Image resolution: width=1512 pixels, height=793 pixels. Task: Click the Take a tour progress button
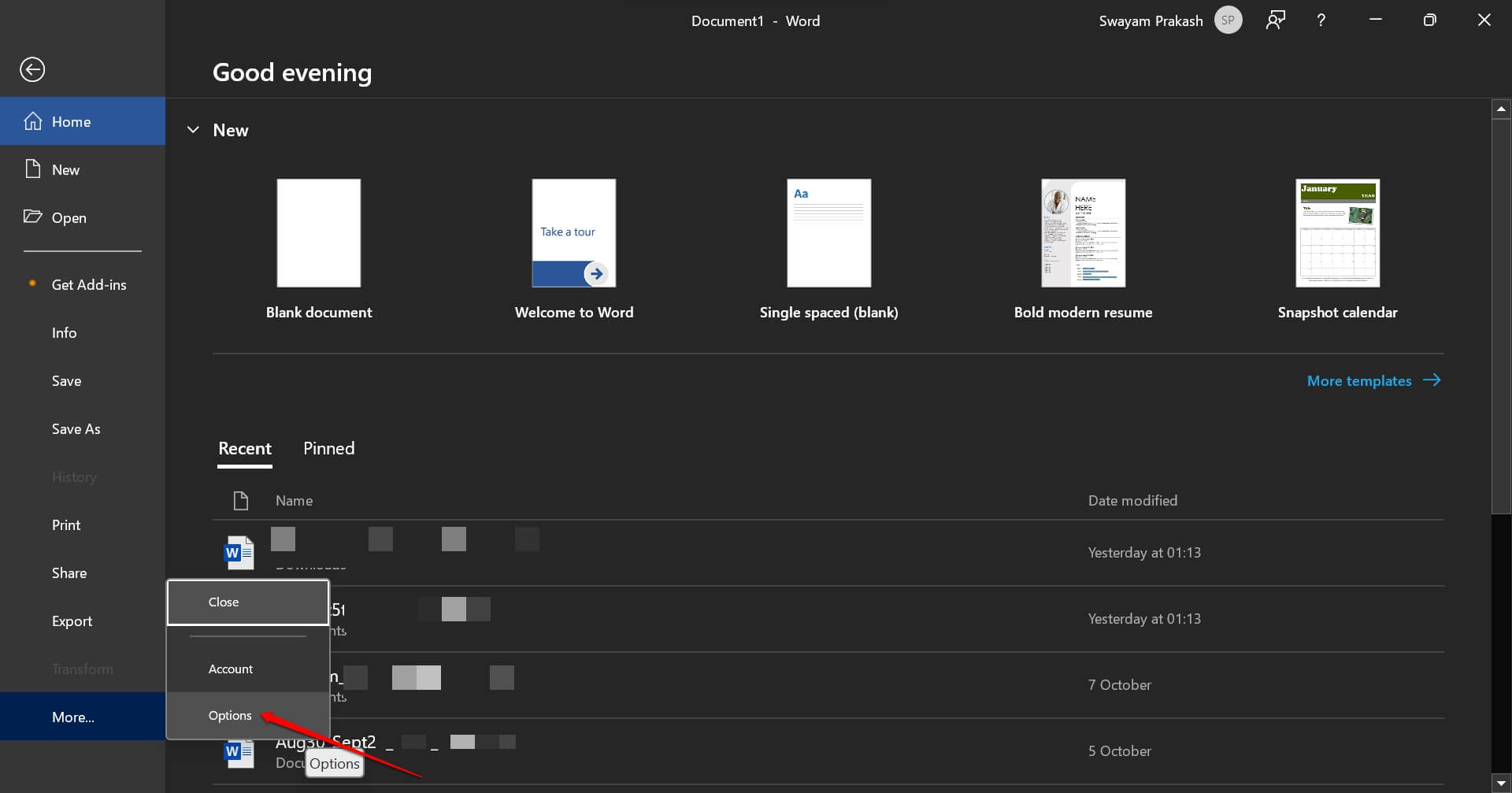point(596,273)
